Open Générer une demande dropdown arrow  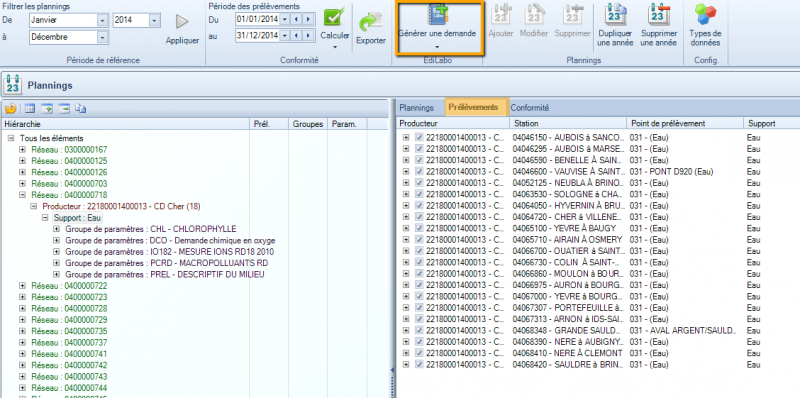coord(437,47)
